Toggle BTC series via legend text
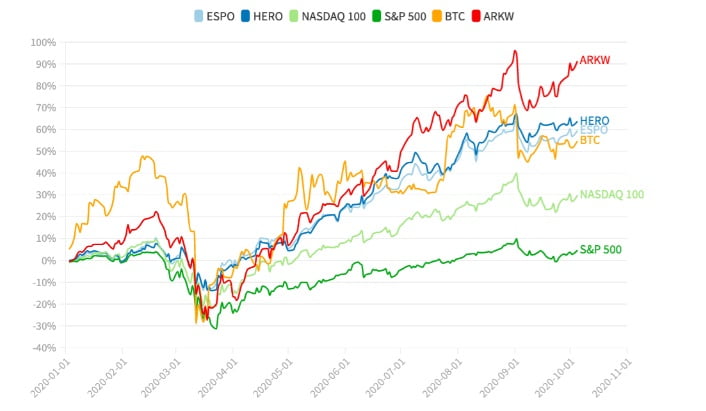 tap(455, 16)
